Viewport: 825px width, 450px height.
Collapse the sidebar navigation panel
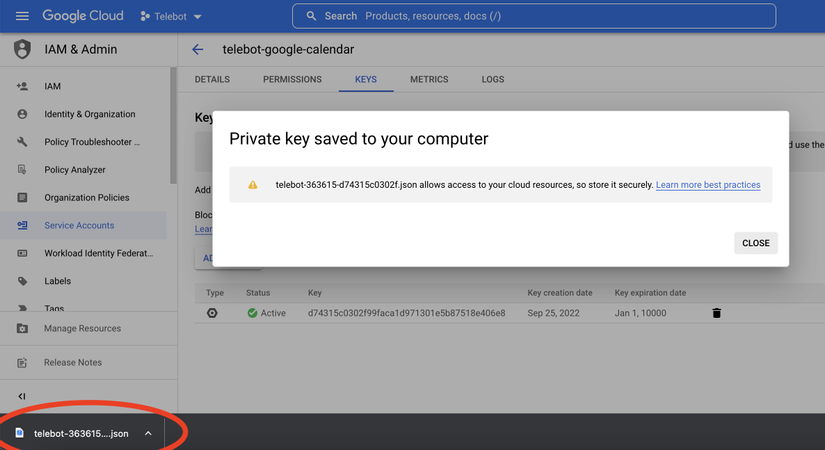pos(22,396)
